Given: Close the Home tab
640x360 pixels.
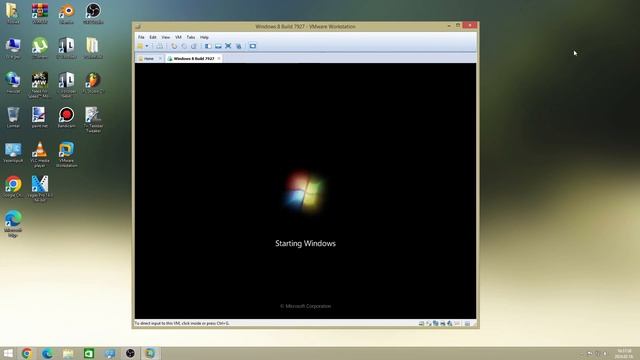Looking at the screenshot, I should 160,59.
